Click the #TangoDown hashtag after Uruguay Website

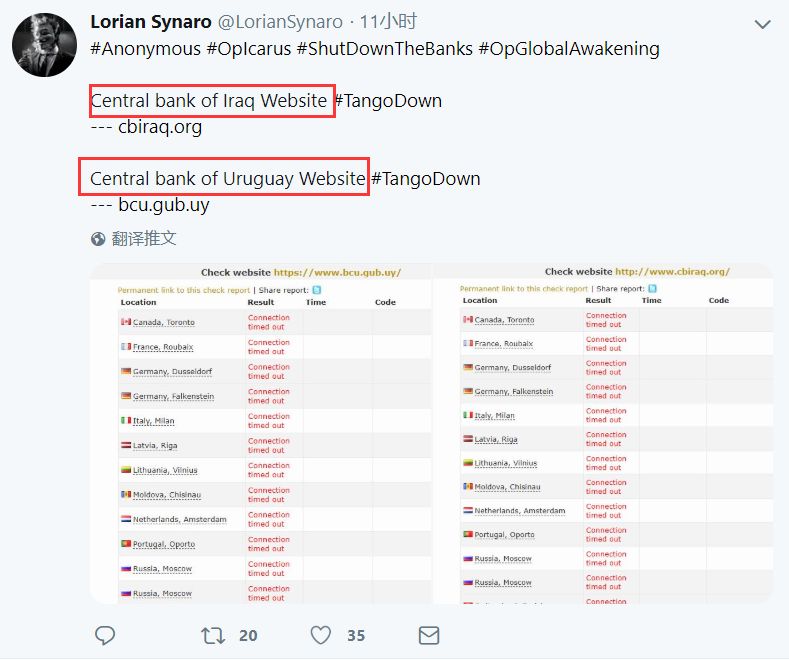tap(427, 179)
